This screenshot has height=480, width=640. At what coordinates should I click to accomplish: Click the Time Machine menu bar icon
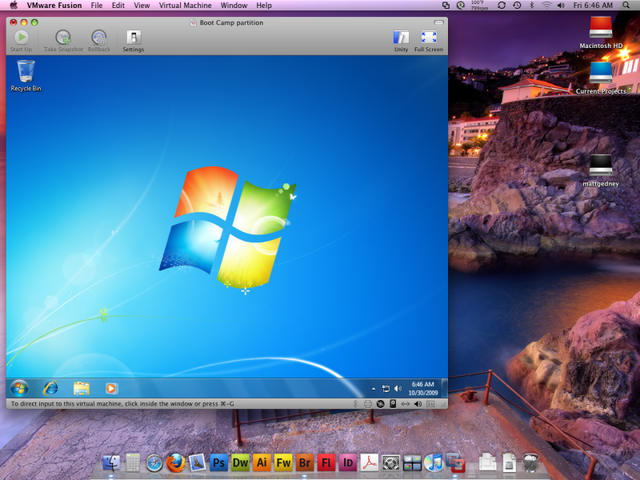pyautogui.click(x=517, y=5)
